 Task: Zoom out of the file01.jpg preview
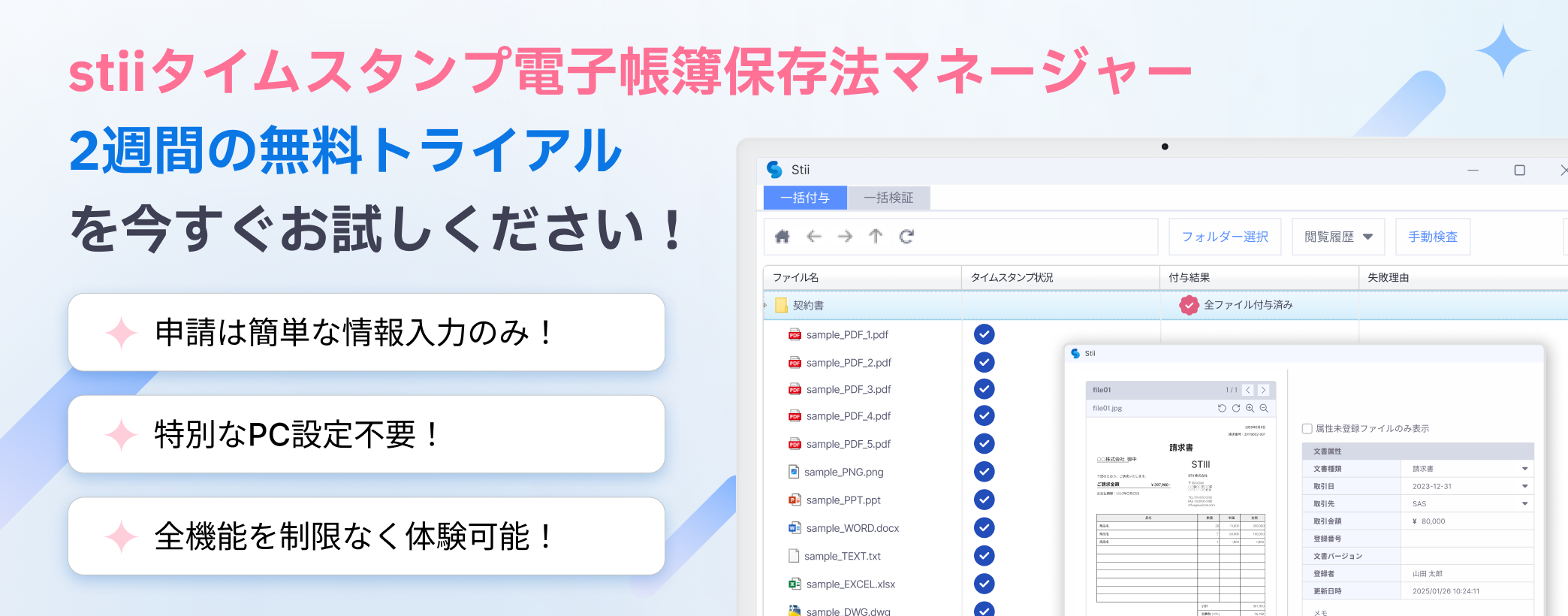pos(1265,409)
